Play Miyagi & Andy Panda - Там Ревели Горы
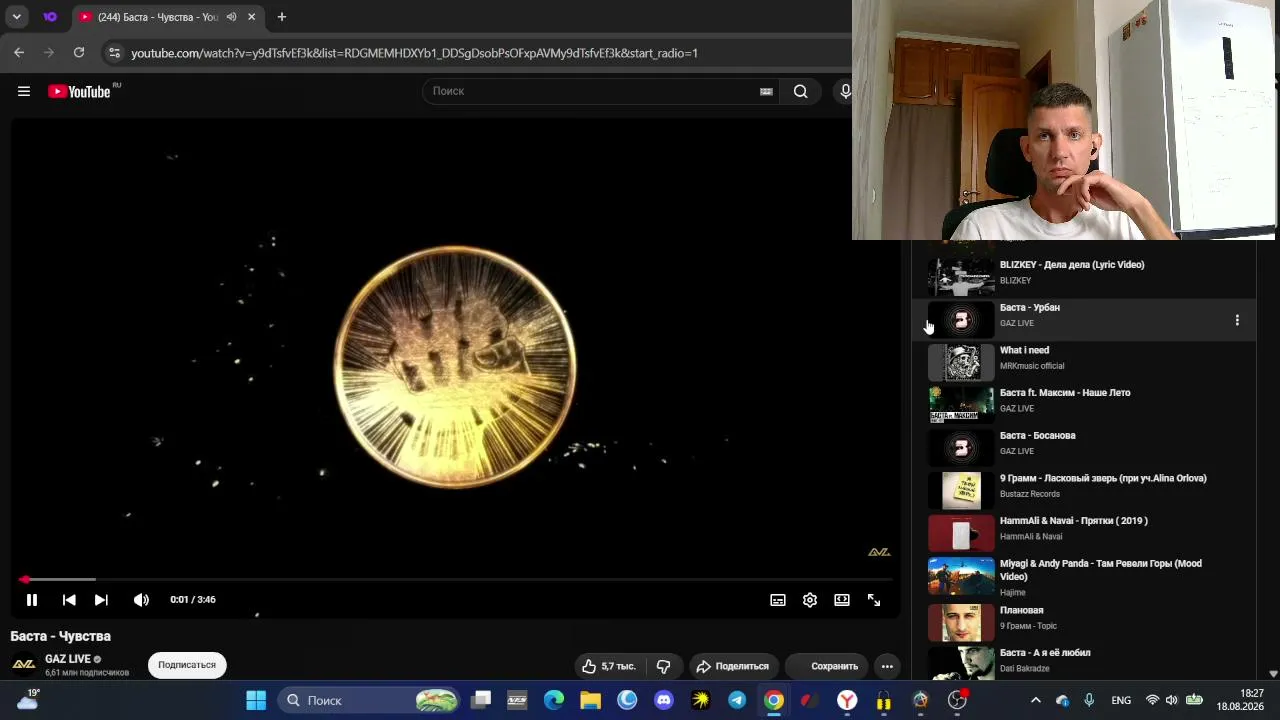 click(1083, 576)
